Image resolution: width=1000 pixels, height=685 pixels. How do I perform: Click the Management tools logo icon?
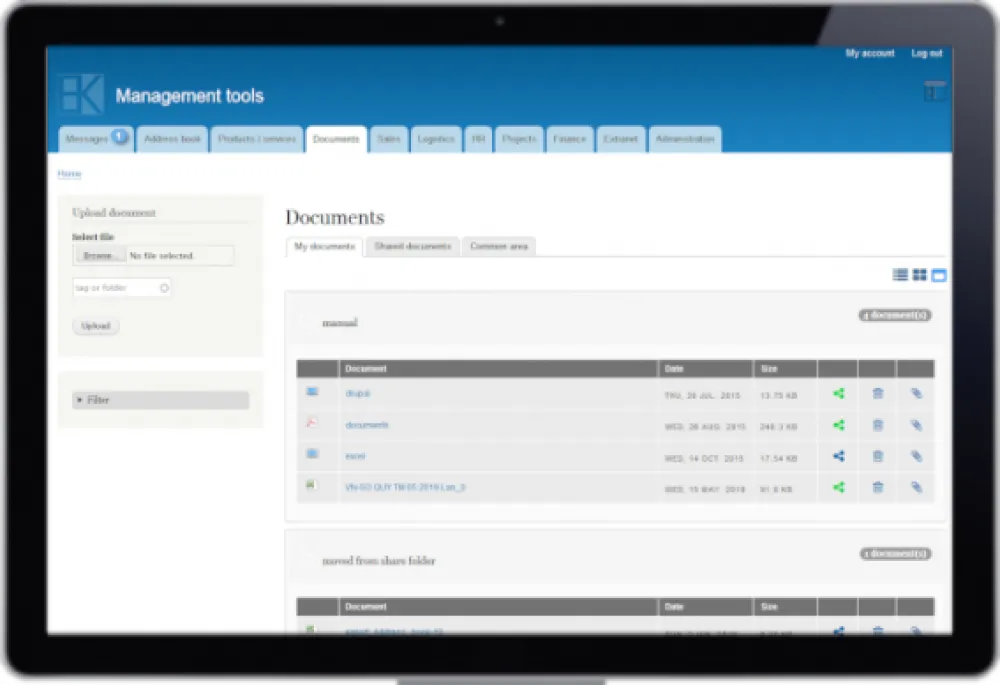(x=82, y=94)
